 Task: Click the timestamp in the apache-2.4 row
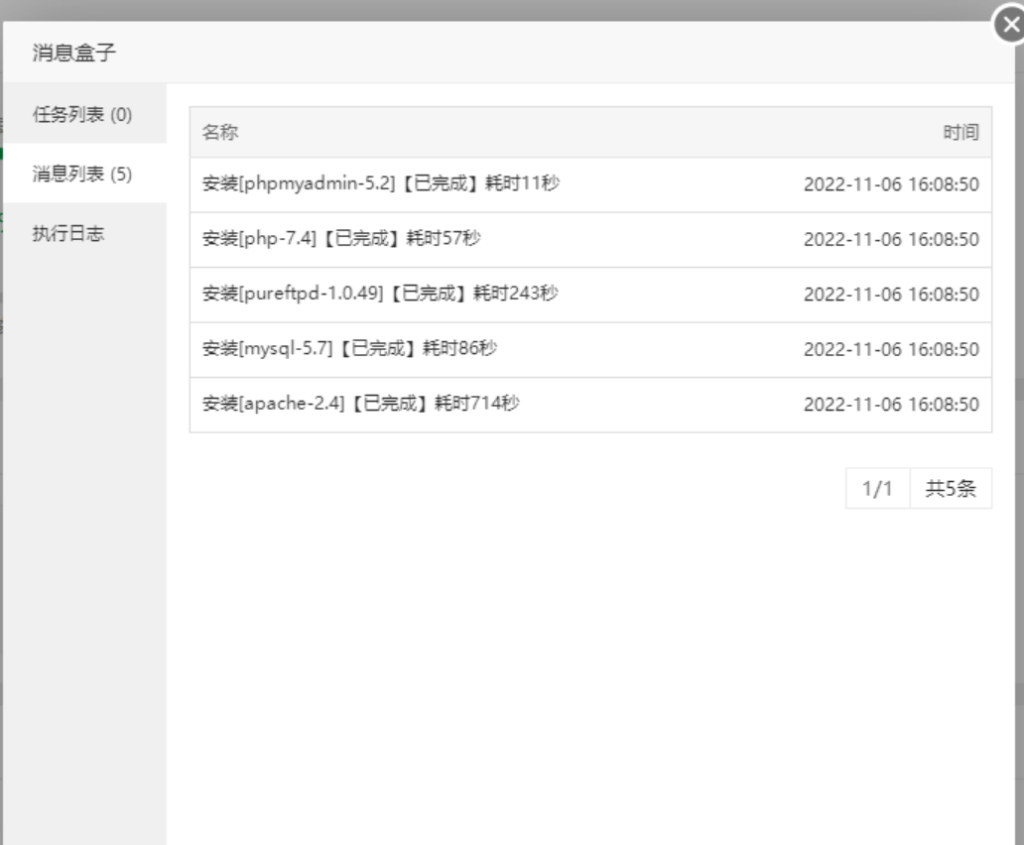click(890, 405)
